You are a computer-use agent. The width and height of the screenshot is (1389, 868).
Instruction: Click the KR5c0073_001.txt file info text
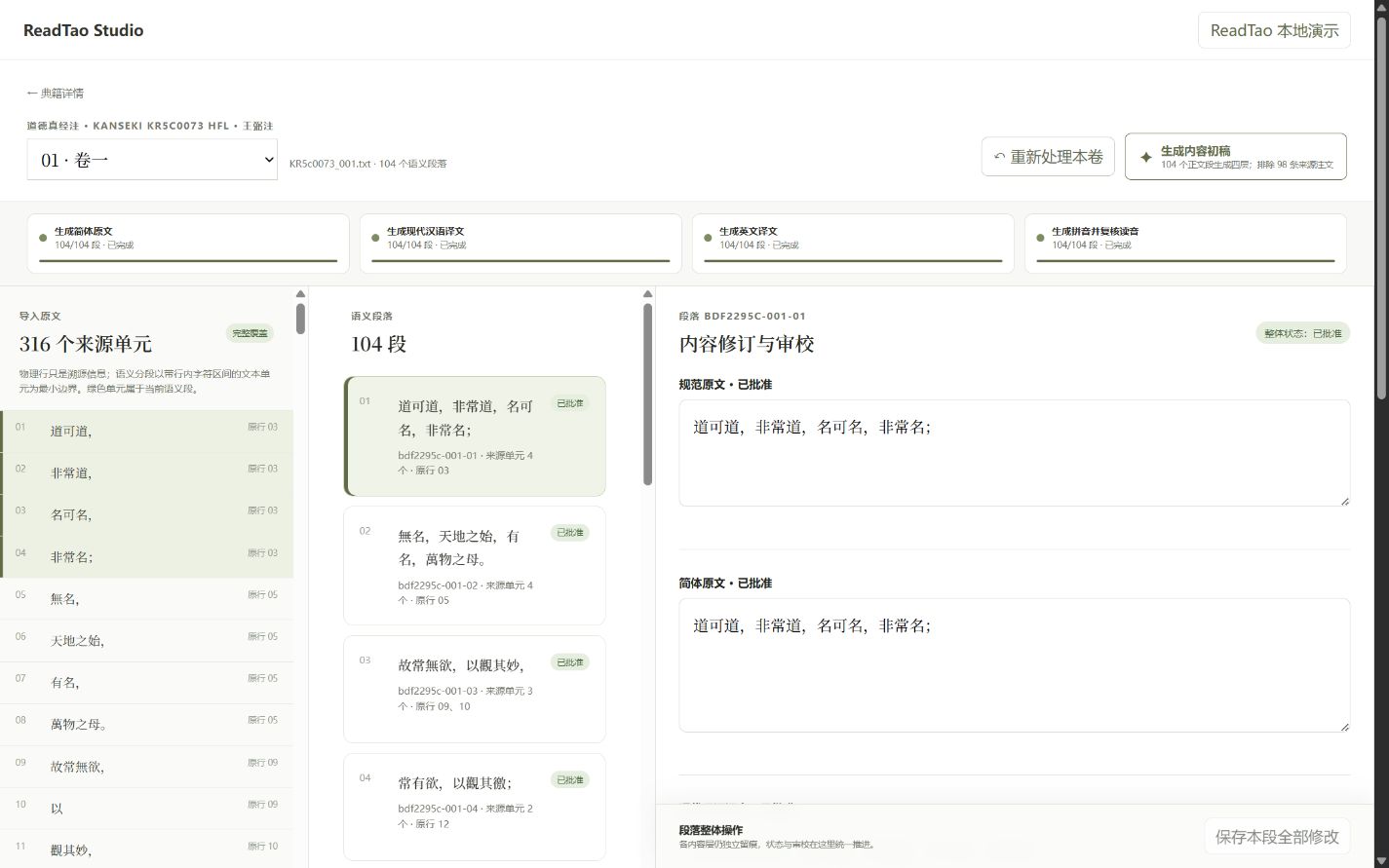pyautogui.click(x=367, y=164)
